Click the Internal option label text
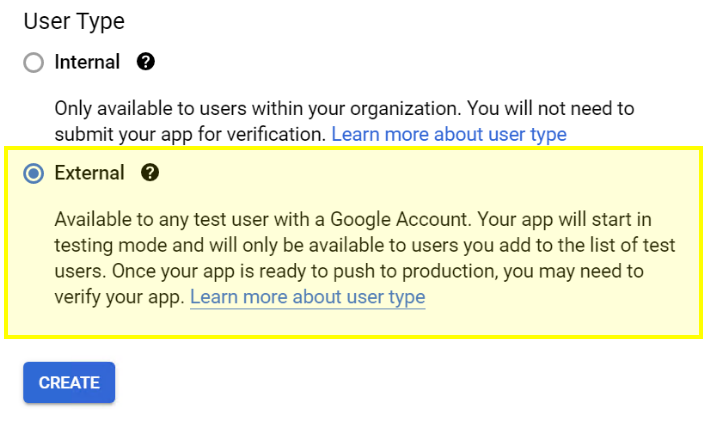Viewport: 706px width, 426px height. 87,62
